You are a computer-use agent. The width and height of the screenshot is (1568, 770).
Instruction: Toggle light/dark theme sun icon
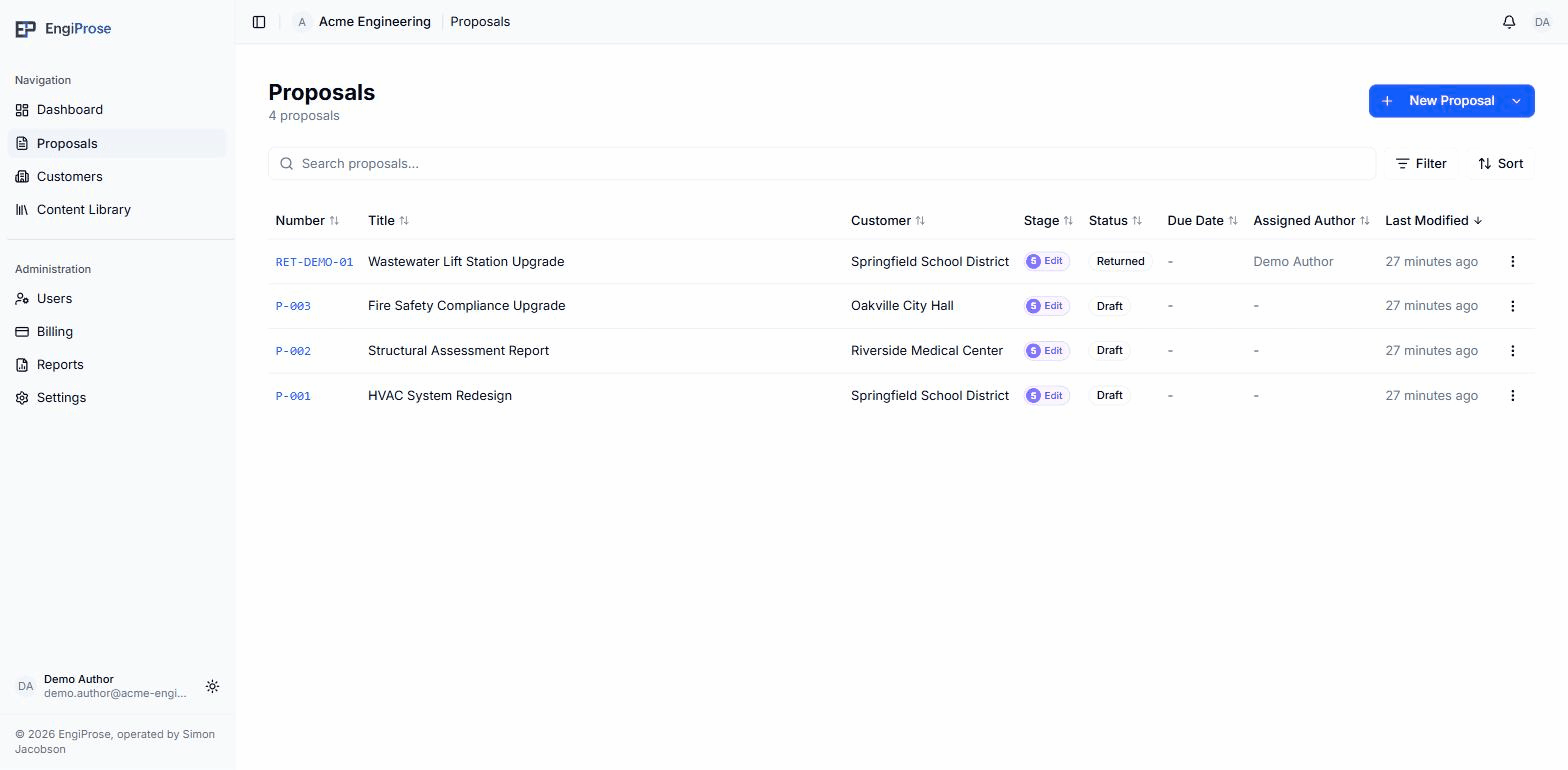tap(212, 687)
